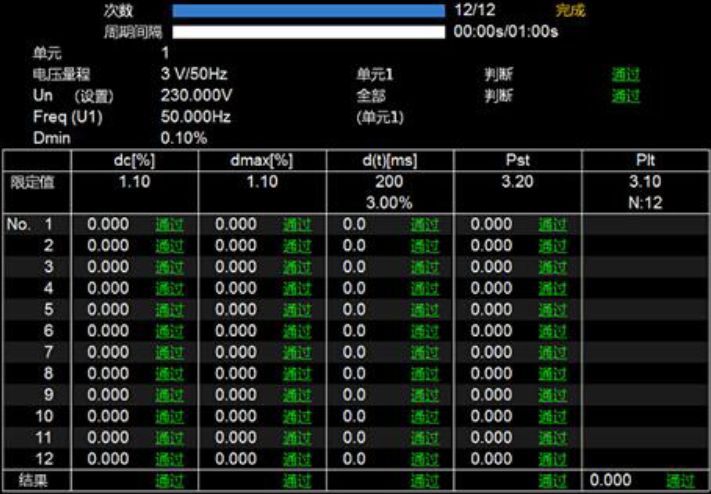The width and height of the screenshot is (711, 494).
Task: Click the yellow 完成 status label
Action: (570, 11)
